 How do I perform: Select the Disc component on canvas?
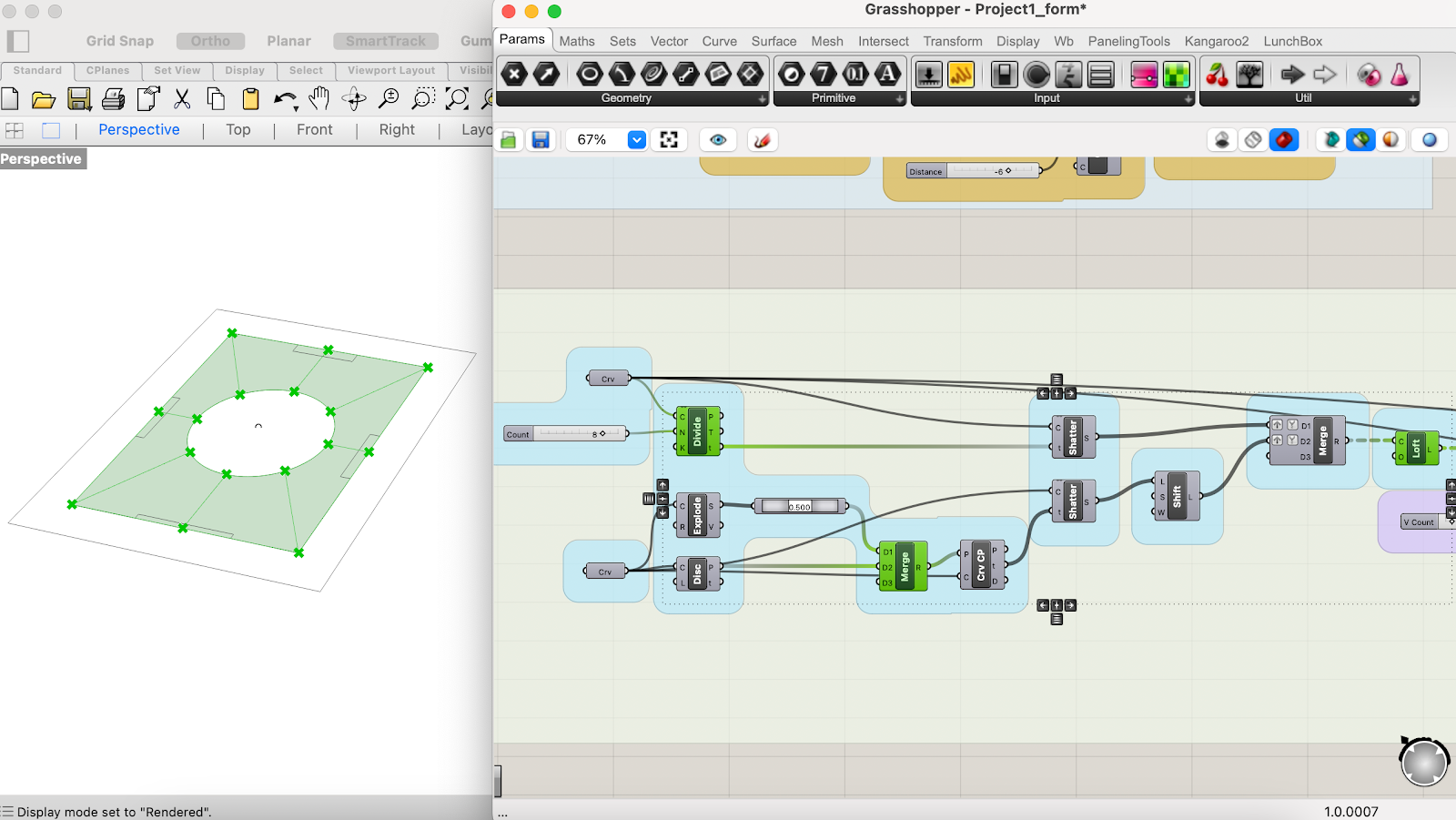[698, 573]
